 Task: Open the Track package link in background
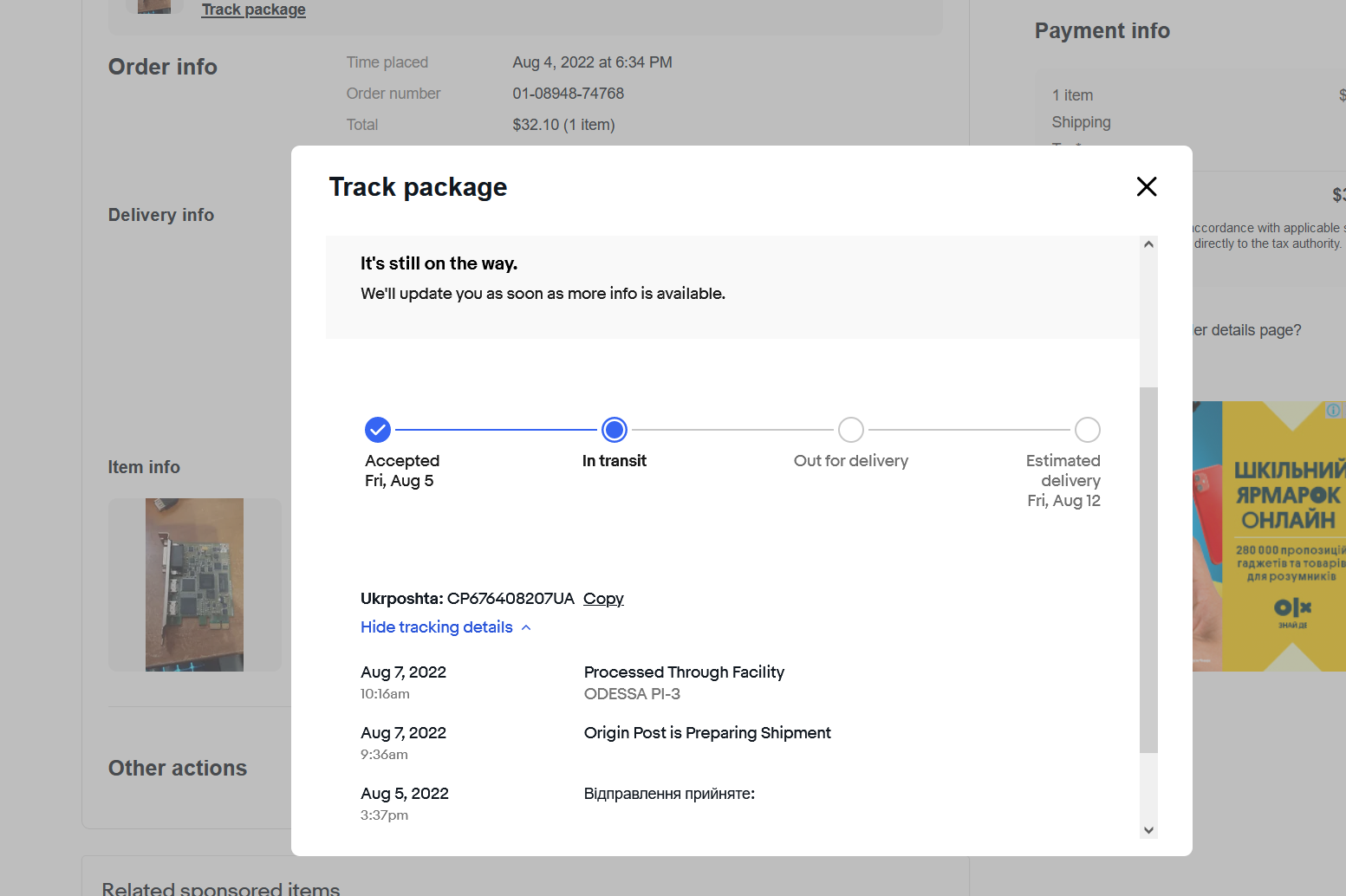click(x=254, y=10)
